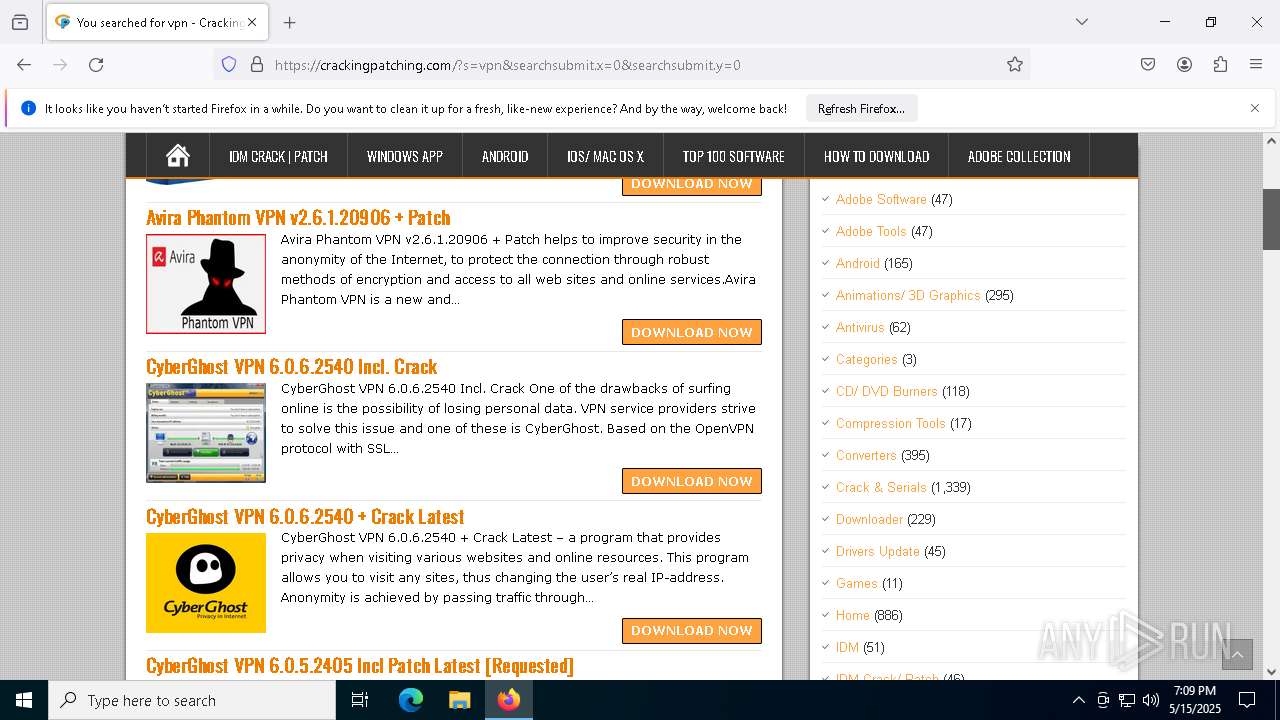Open the CyberGhost VPN 6.0.5.2405 Incl Patch title
The image size is (1280, 720).
360,665
